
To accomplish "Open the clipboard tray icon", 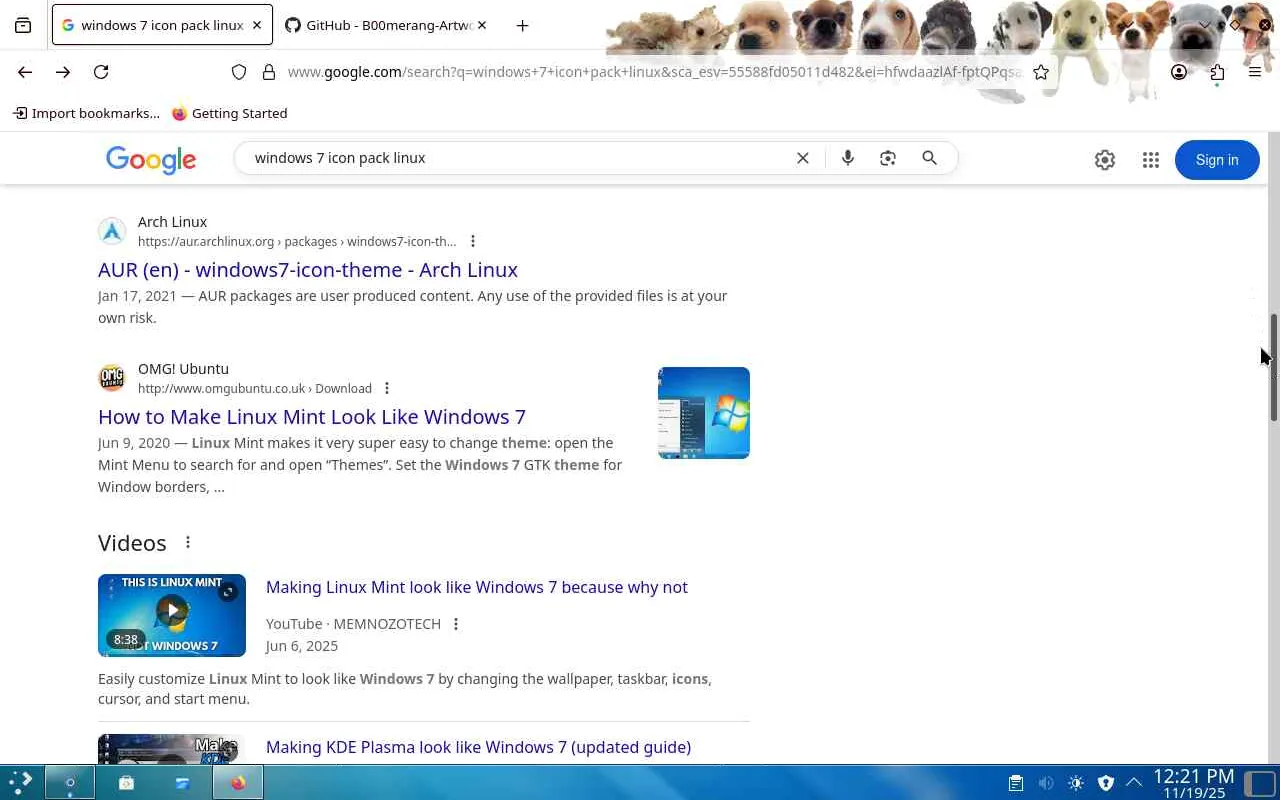I will click(x=1016, y=783).
